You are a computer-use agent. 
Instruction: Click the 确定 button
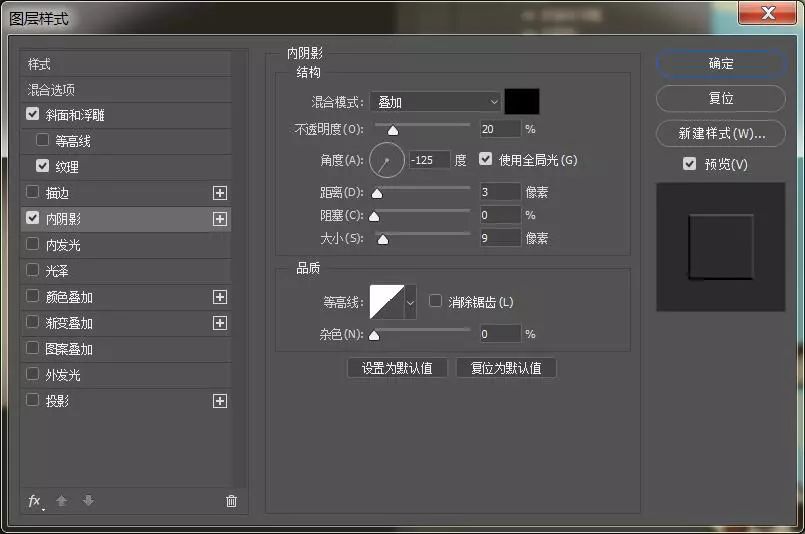coord(721,63)
